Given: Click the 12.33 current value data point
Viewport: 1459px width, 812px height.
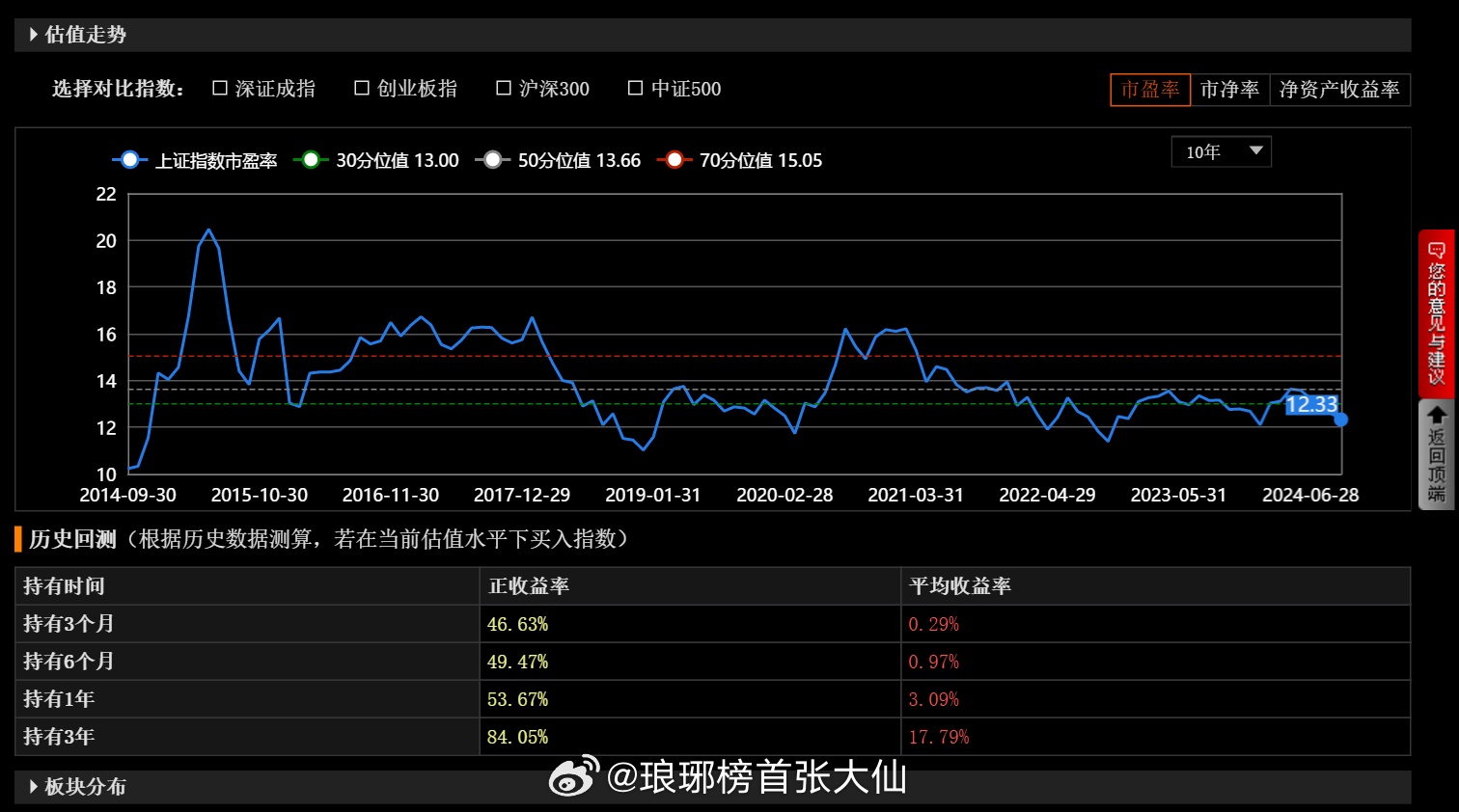Looking at the screenshot, I should point(1340,420).
